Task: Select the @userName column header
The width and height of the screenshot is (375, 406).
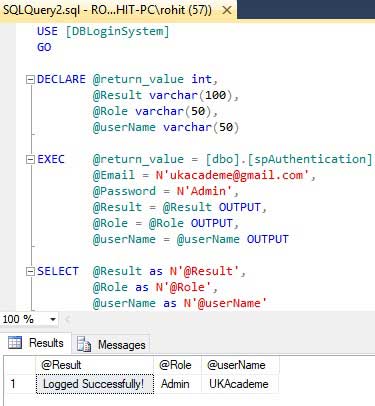Action: pos(240,365)
